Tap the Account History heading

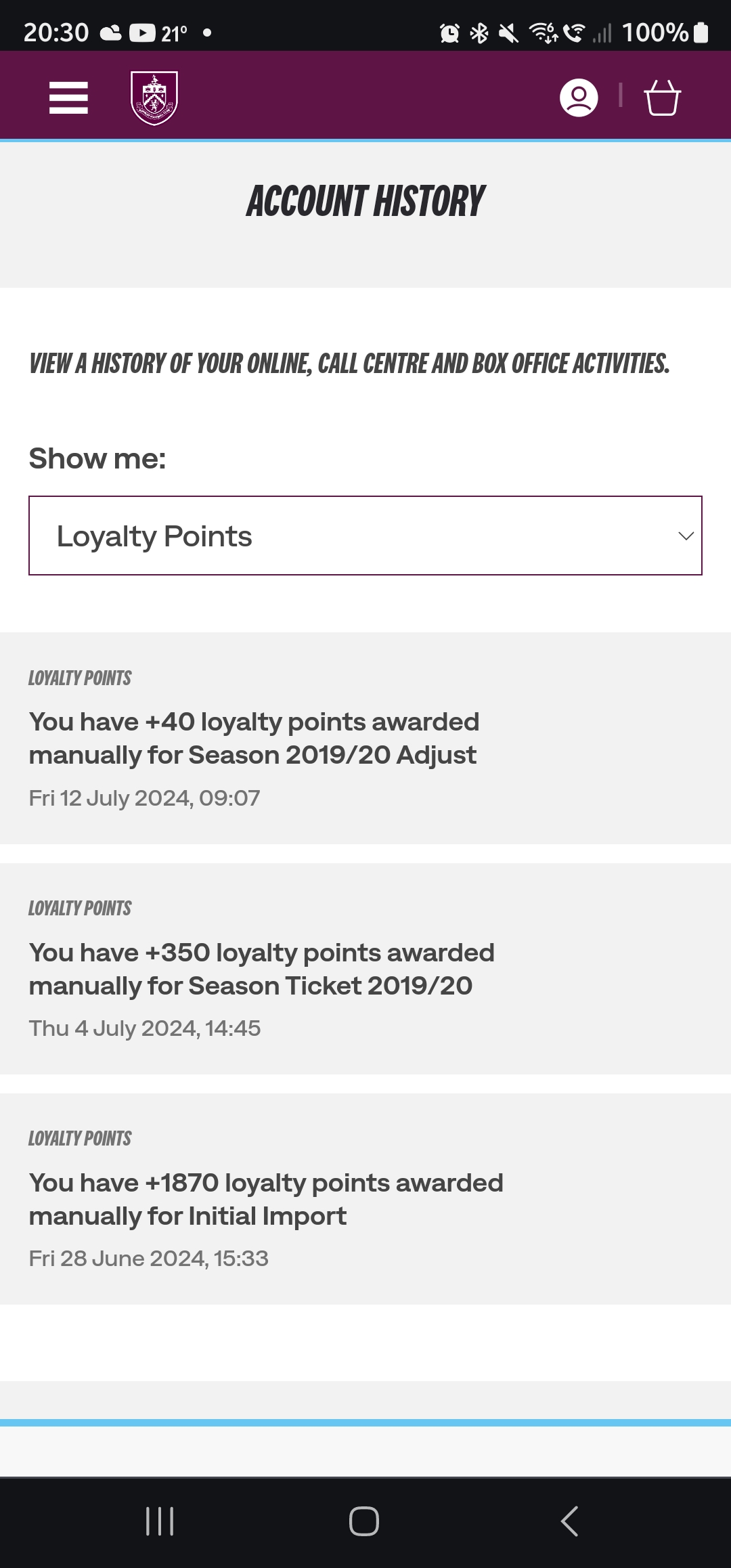point(365,202)
